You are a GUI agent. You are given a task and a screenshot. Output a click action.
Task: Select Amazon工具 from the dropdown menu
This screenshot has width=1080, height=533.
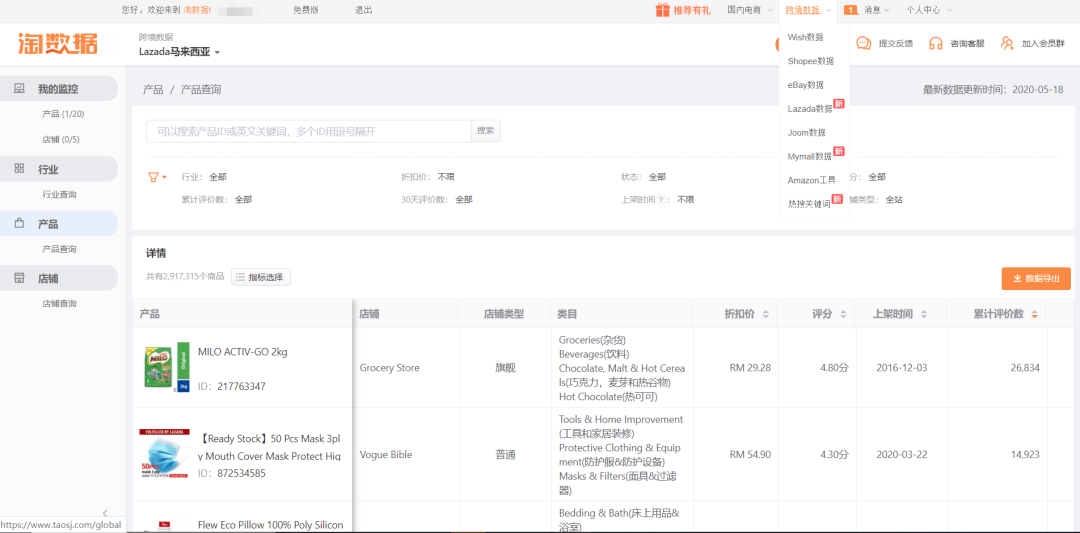[x=814, y=180]
